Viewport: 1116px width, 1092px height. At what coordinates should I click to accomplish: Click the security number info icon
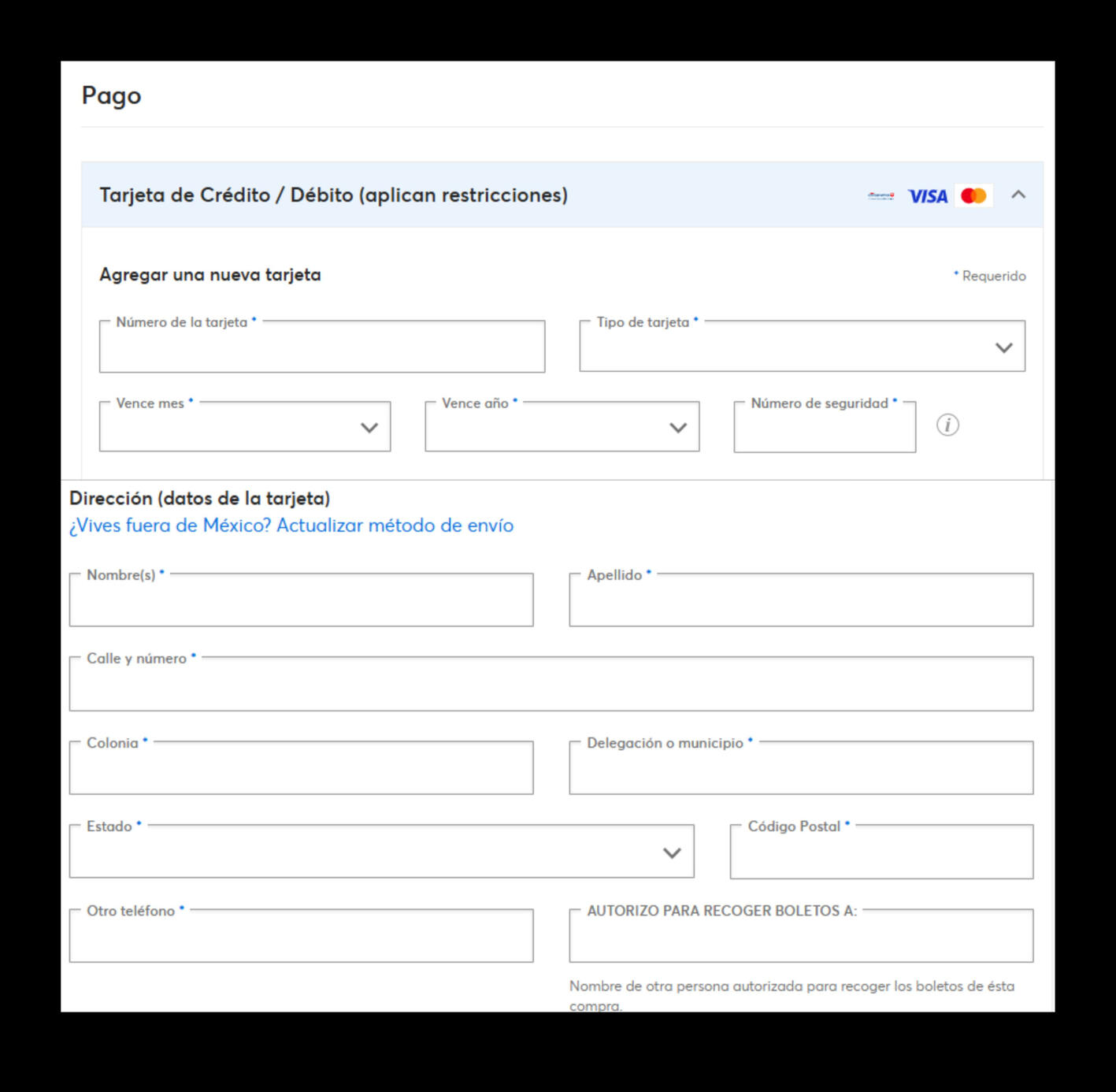(x=947, y=425)
